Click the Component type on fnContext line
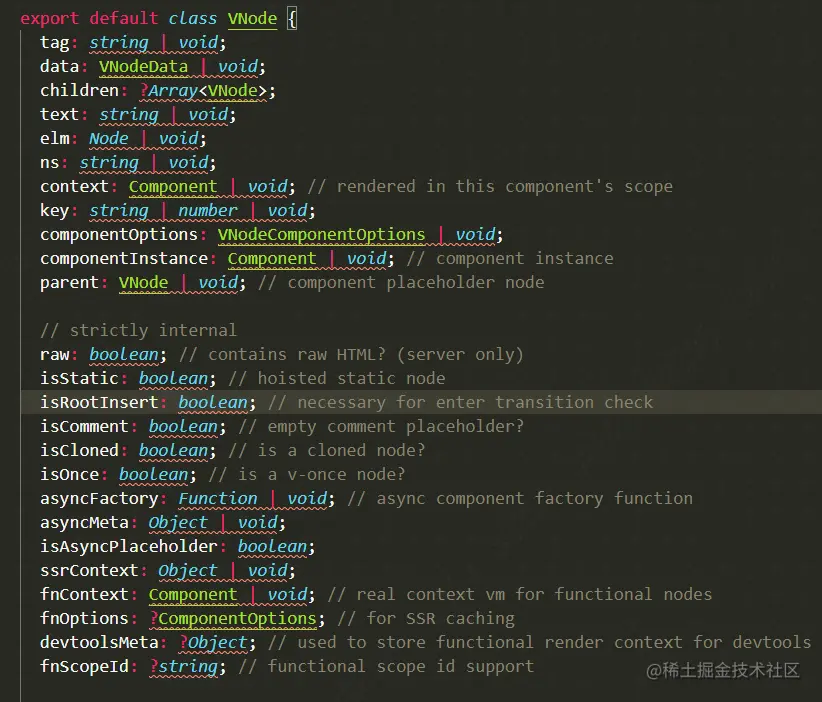Image resolution: width=822 pixels, height=702 pixels. (192, 595)
